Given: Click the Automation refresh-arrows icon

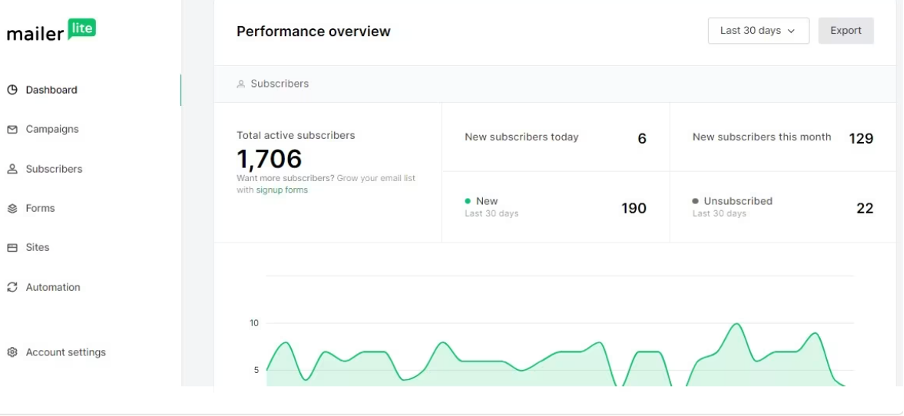Looking at the screenshot, I should [x=12, y=287].
